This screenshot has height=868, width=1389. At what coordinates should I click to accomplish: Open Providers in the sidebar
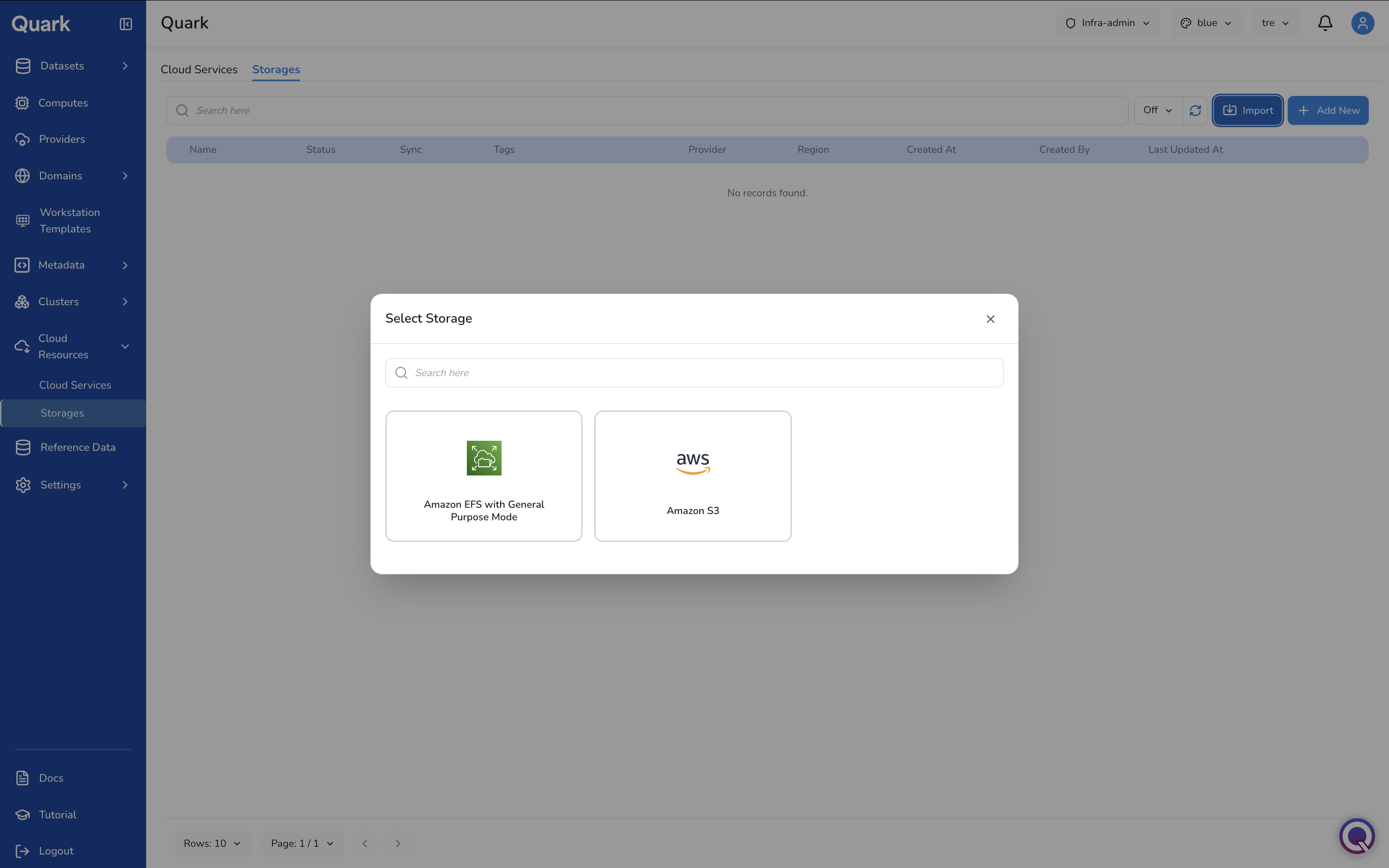[62, 139]
